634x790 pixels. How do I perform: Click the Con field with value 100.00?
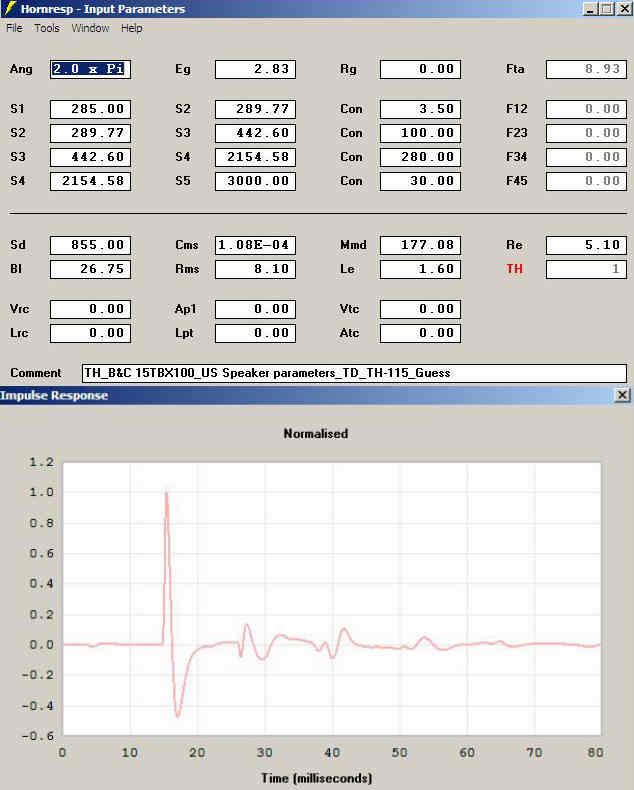coord(420,133)
